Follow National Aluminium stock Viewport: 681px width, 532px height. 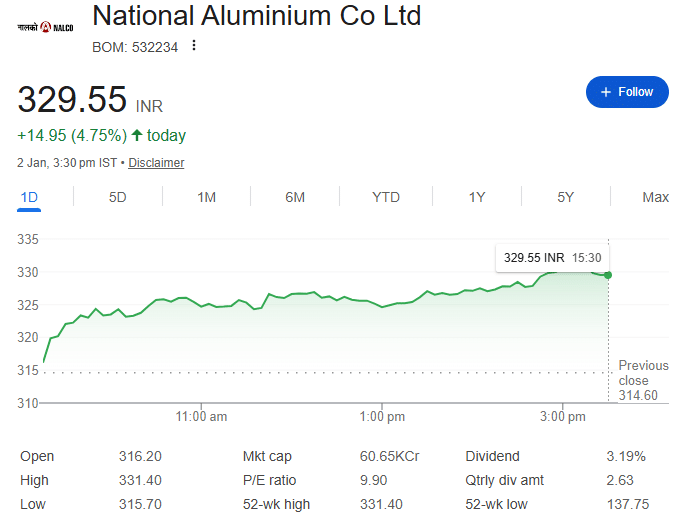tap(627, 92)
